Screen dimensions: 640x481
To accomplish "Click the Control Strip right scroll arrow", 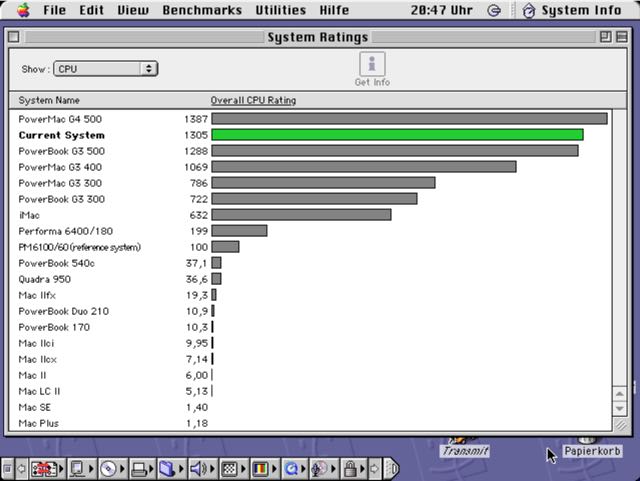I will [x=374, y=469].
